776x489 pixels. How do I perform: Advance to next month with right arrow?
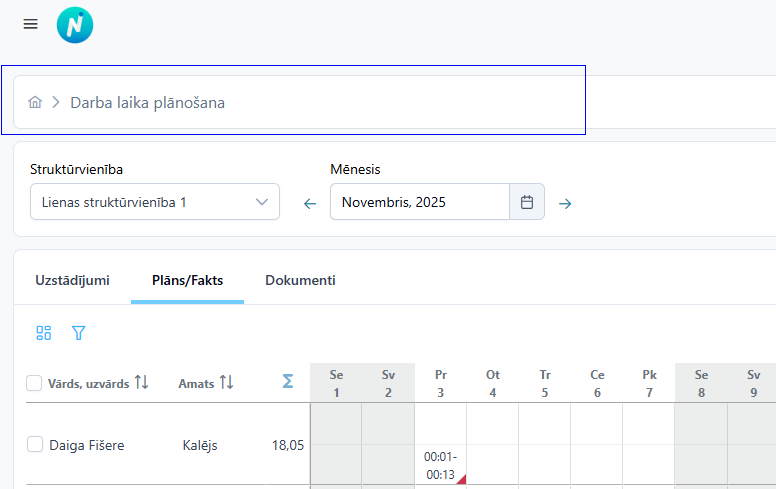565,203
